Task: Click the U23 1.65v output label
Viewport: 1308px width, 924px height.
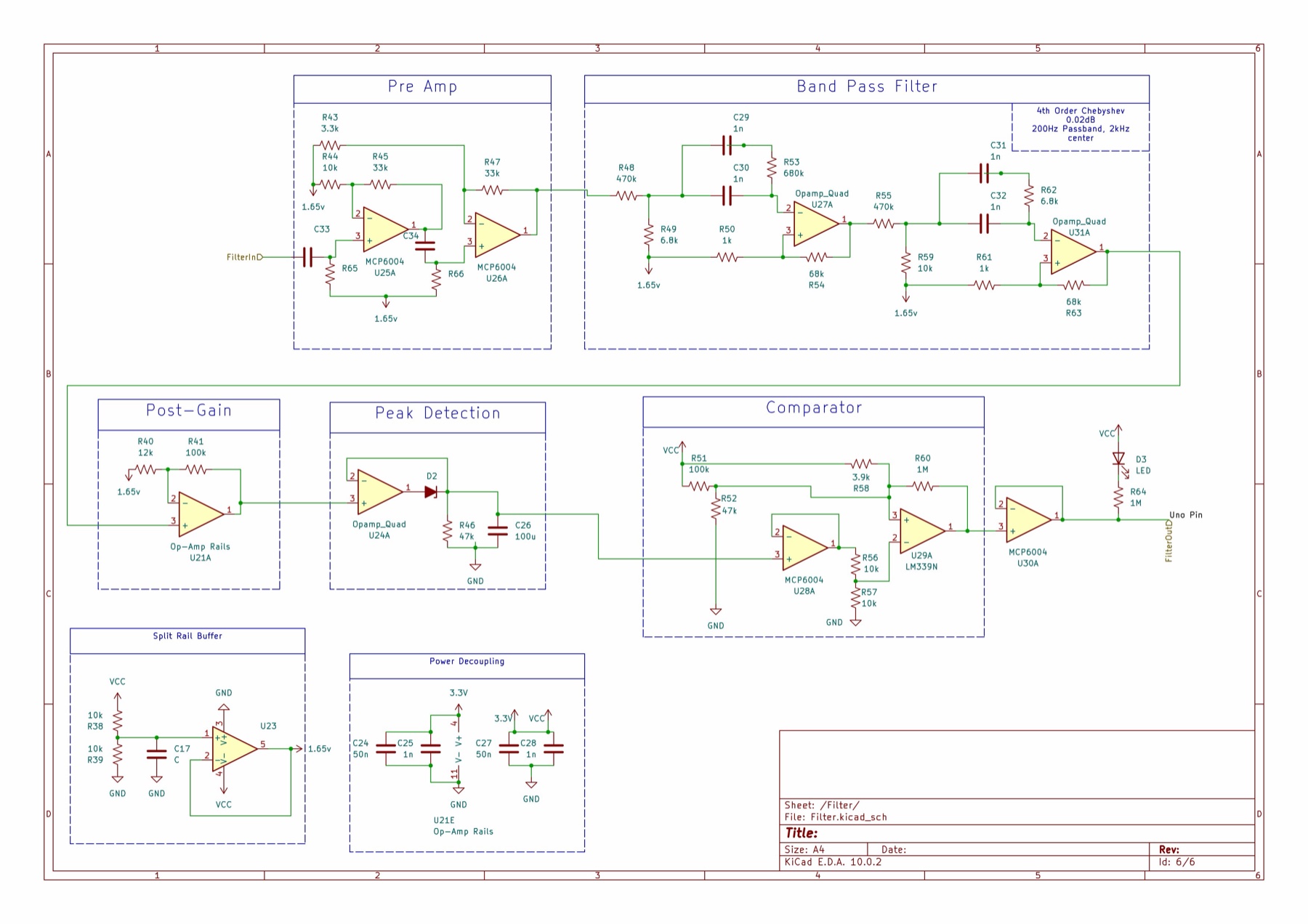Action: [319, 749]
